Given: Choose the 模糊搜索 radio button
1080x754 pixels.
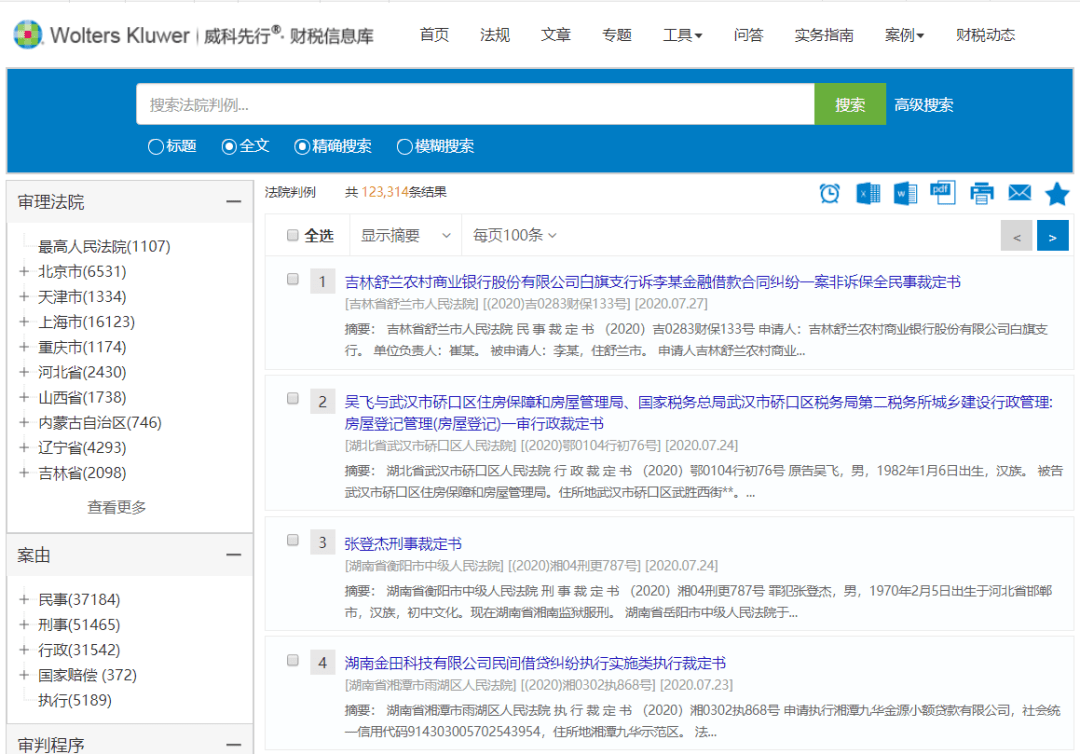Looking at the screenshot, I should (x=405, y=147).
